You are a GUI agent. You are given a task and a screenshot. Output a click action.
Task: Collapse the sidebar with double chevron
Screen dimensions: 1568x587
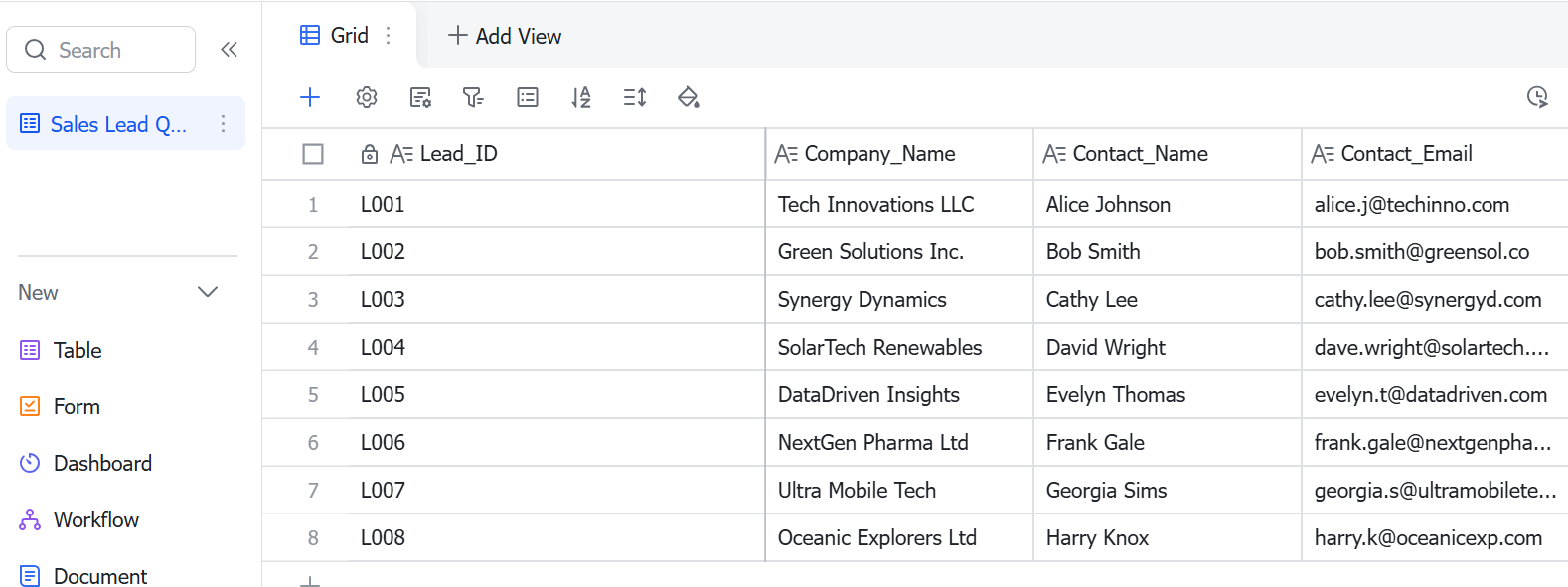[229, 50]
